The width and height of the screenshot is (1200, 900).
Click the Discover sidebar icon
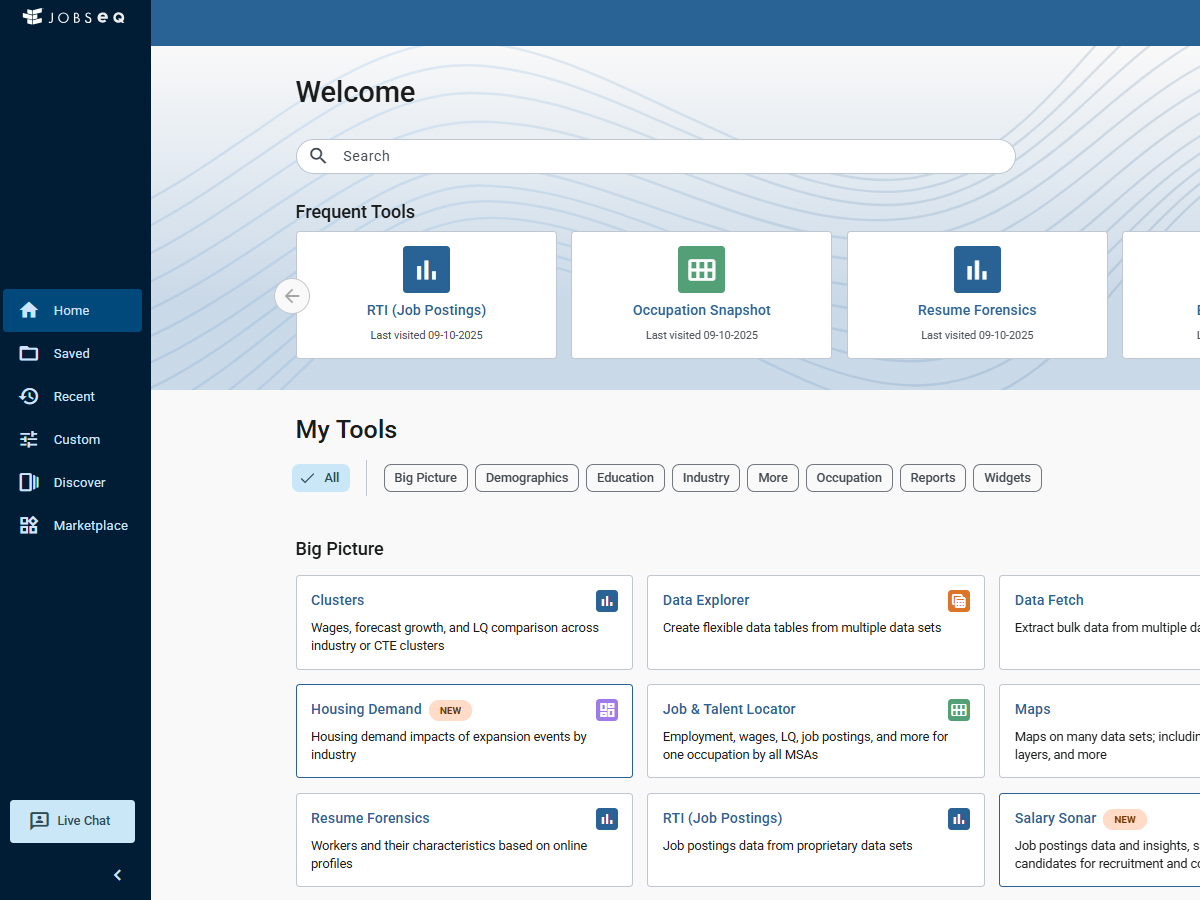[x=29, y=482]
